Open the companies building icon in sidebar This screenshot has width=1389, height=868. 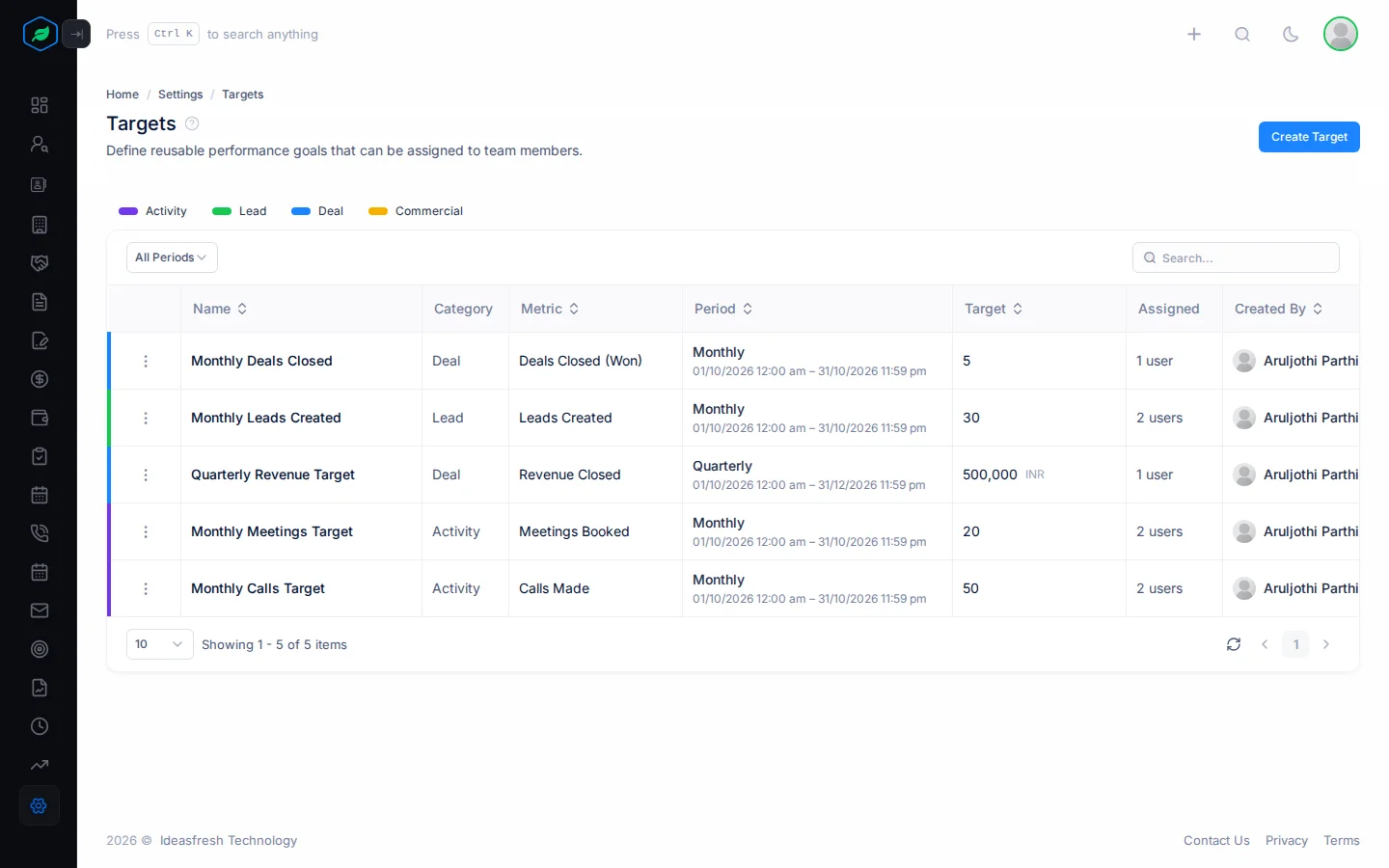click(40, 225)
